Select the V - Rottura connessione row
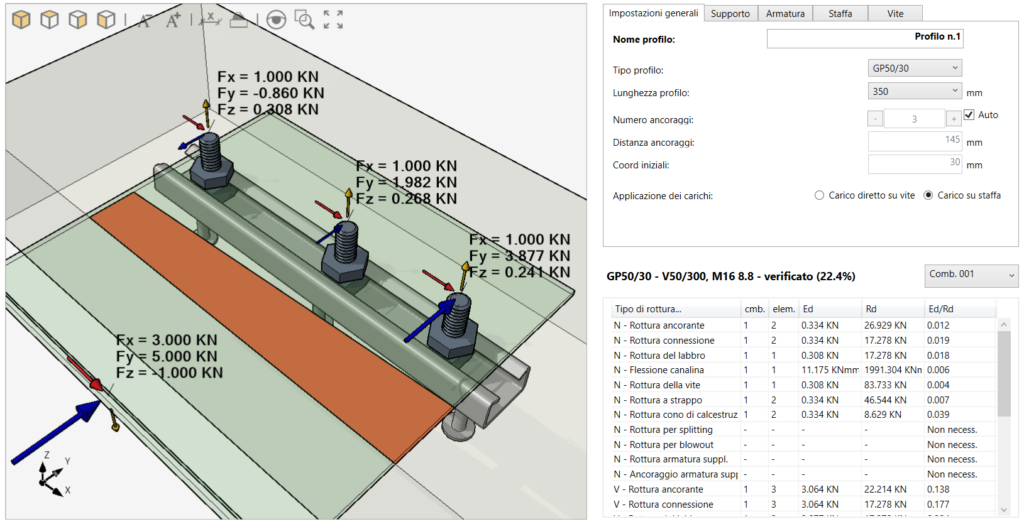The width and height of the screenshot is (1024, 524). point(803,504)
